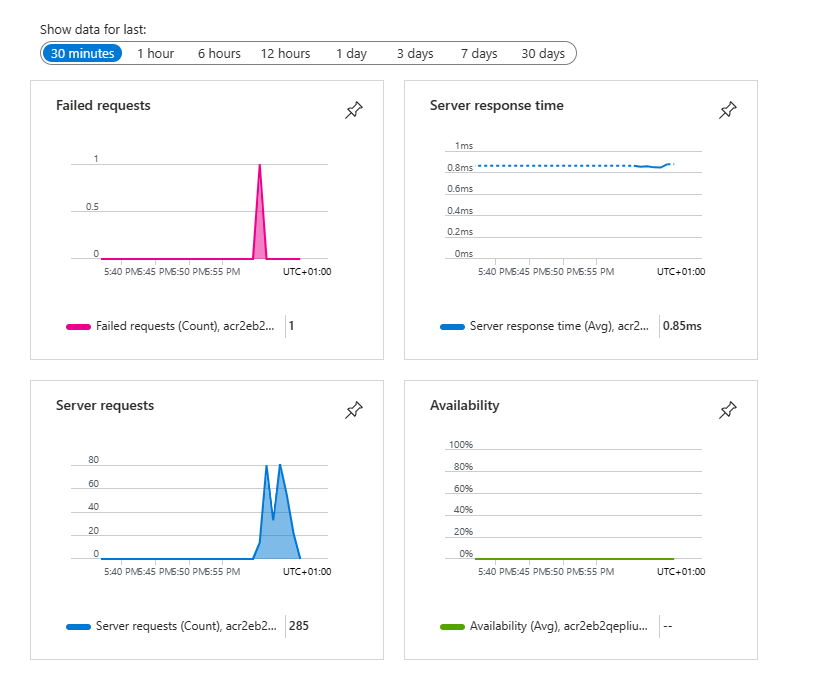Click the Server requests (Count) legend label
Image resolution: width=817 pixels, height=695 pixels.
185,626
